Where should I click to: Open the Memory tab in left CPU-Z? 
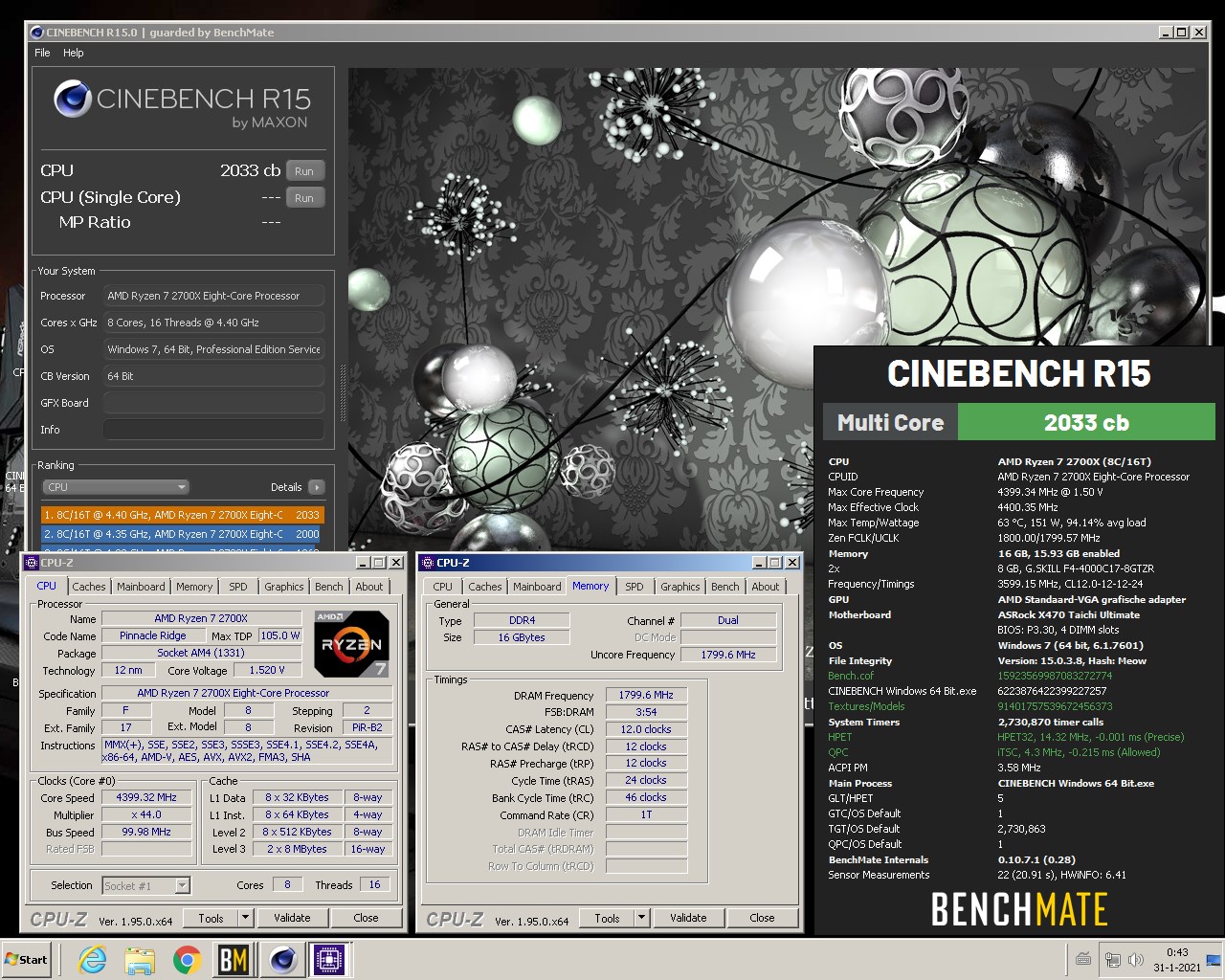(x=194, y=587)
